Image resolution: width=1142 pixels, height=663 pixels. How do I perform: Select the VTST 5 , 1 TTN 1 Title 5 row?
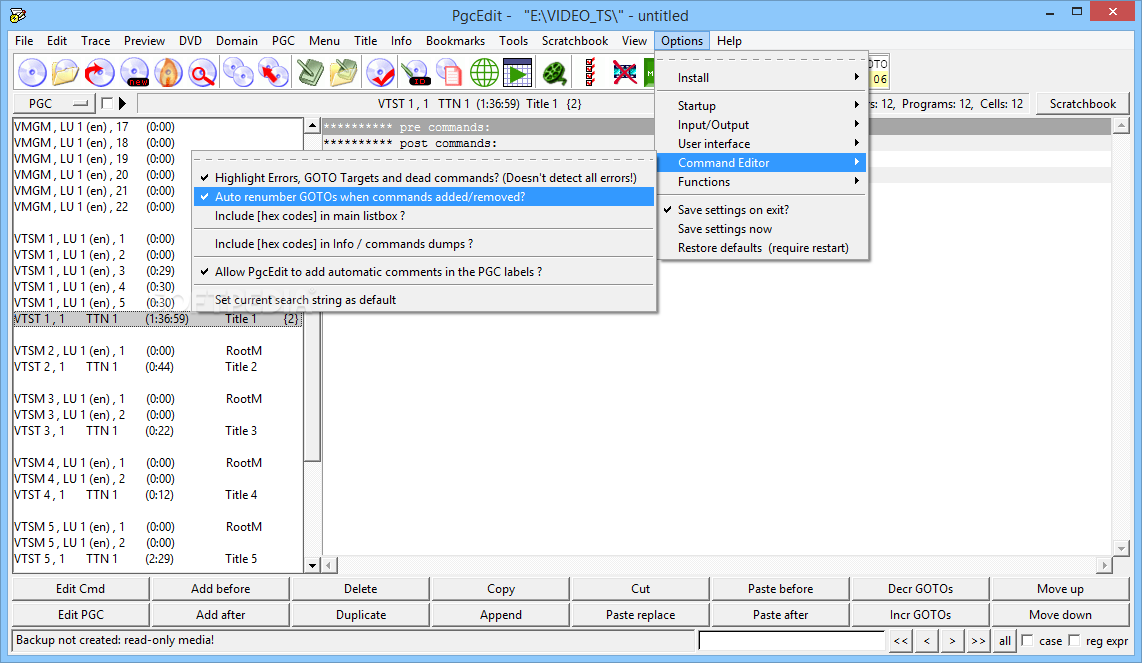tap(158, 559)
